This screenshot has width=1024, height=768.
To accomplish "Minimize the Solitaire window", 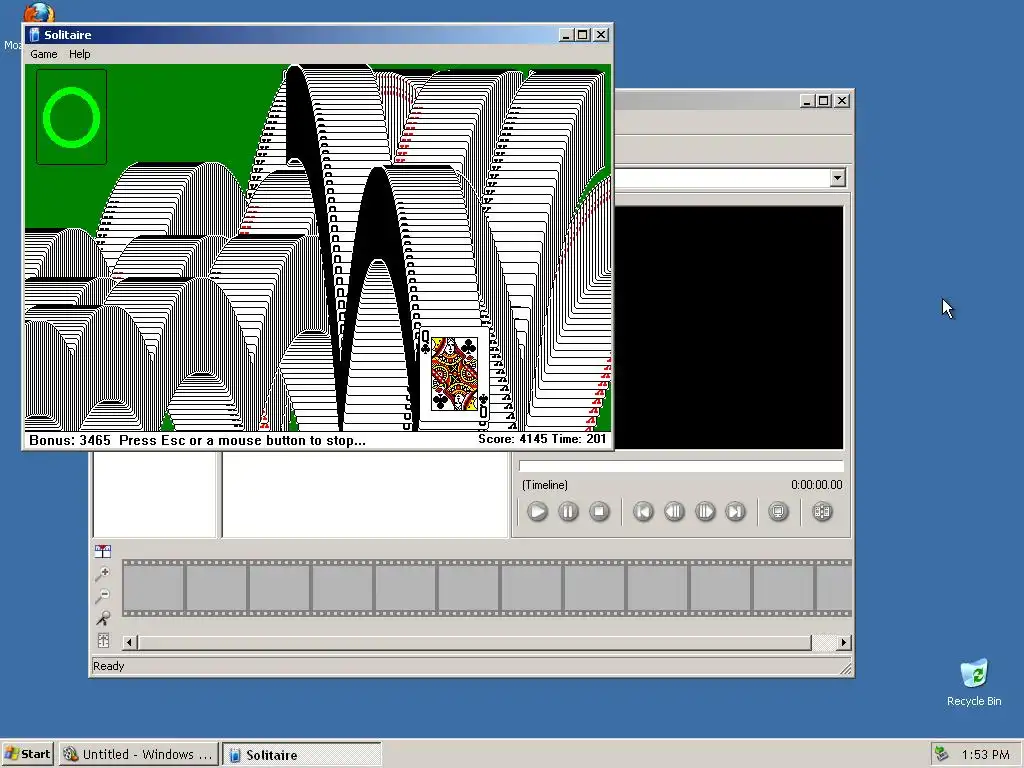I will (566, 35).
